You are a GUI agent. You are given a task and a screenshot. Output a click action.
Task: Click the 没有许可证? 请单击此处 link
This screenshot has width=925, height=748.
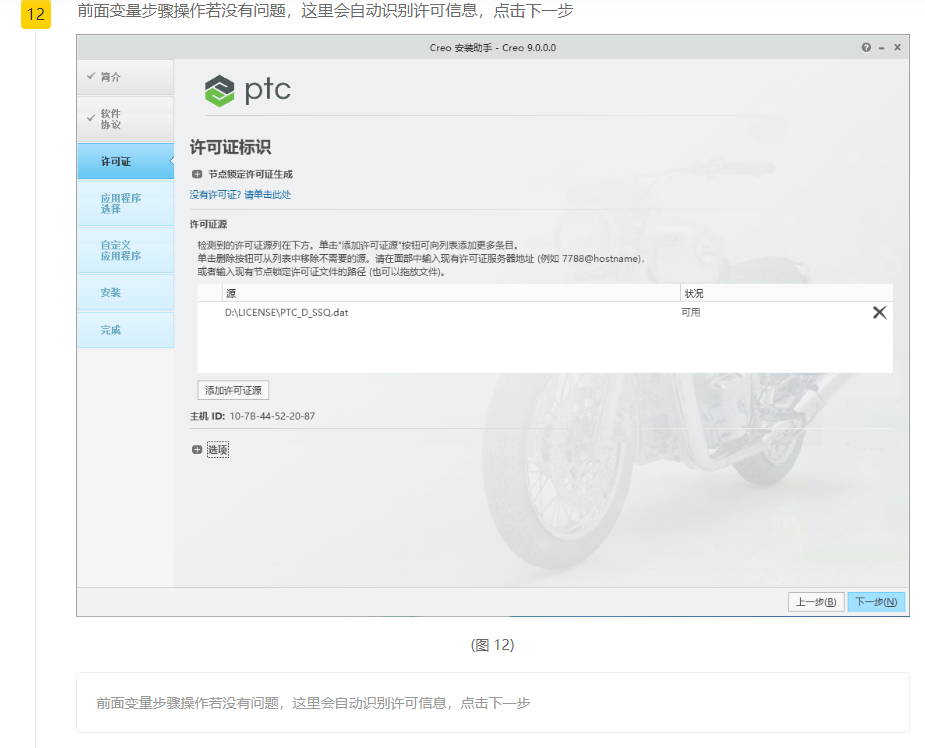point(240,195)
